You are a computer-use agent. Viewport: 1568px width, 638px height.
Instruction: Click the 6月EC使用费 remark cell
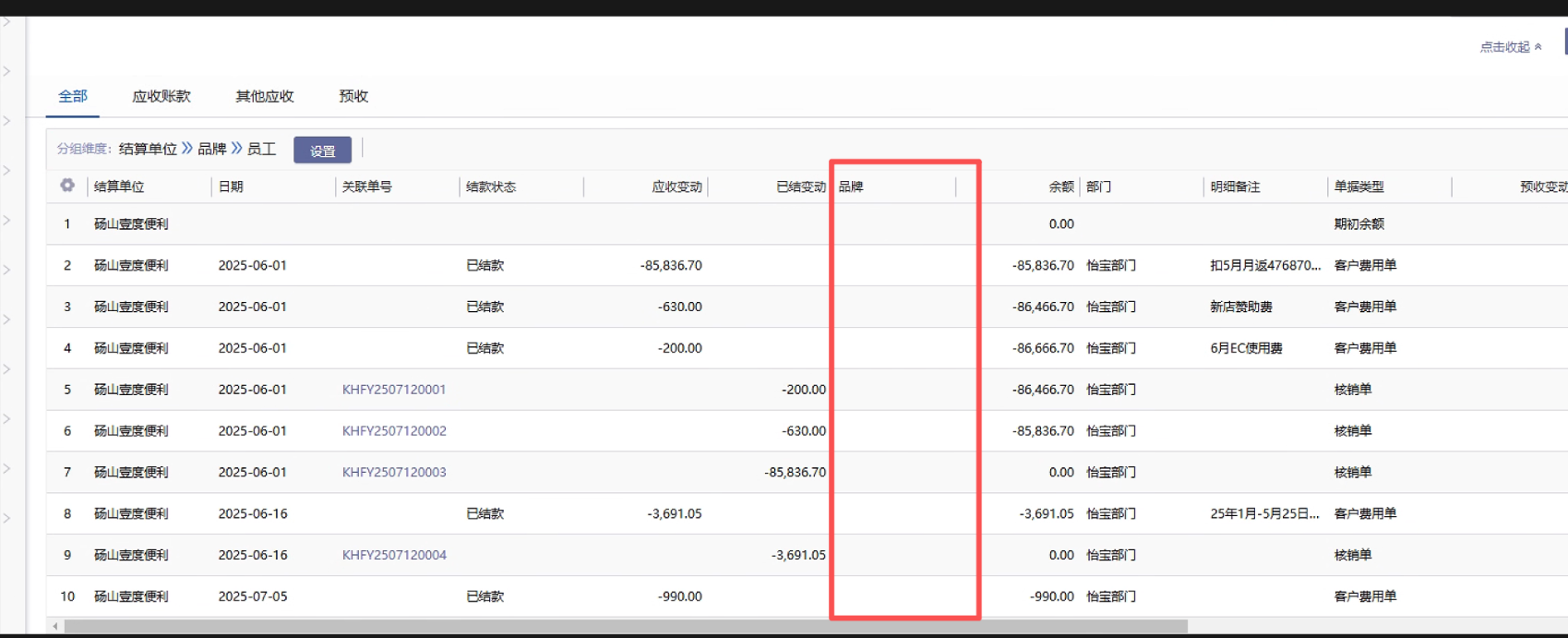coord(1246,348)
